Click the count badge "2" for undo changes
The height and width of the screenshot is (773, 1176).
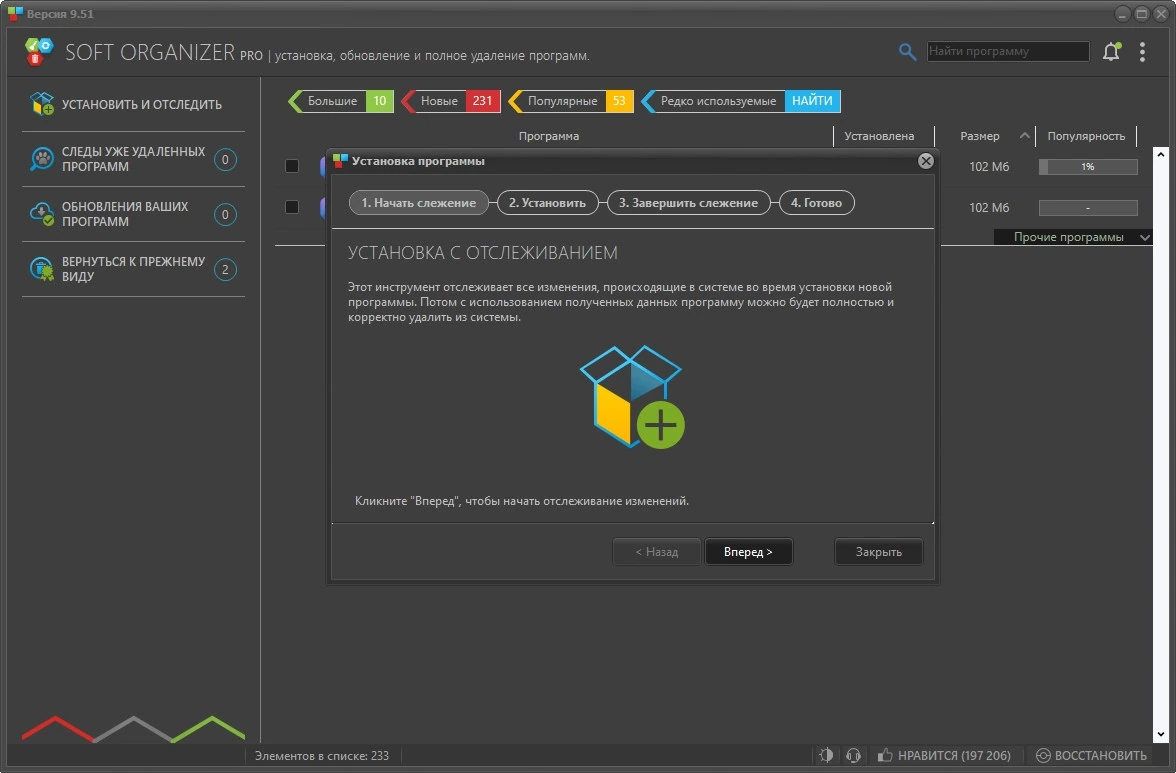point(225,269)
